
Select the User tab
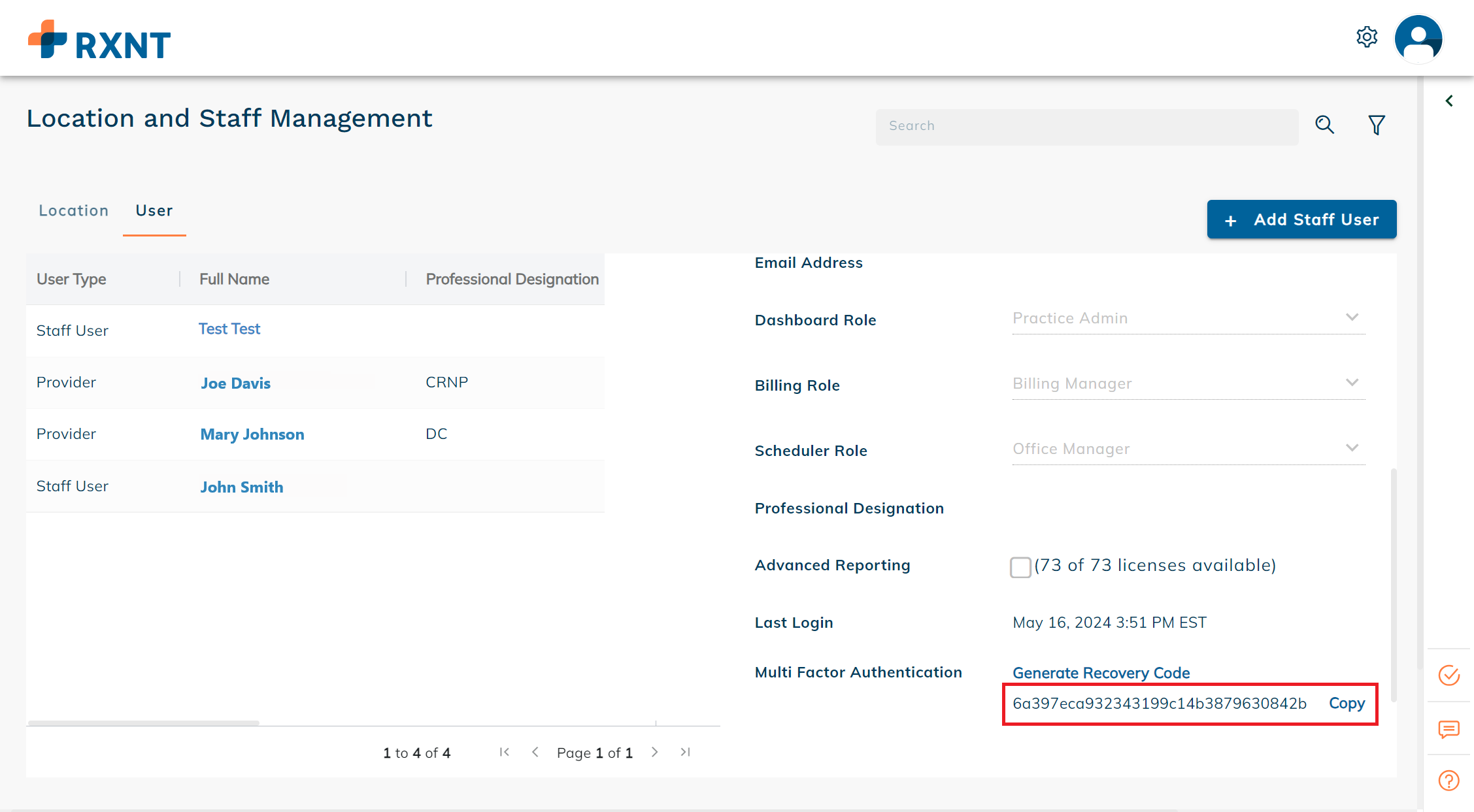pos(154,210)
